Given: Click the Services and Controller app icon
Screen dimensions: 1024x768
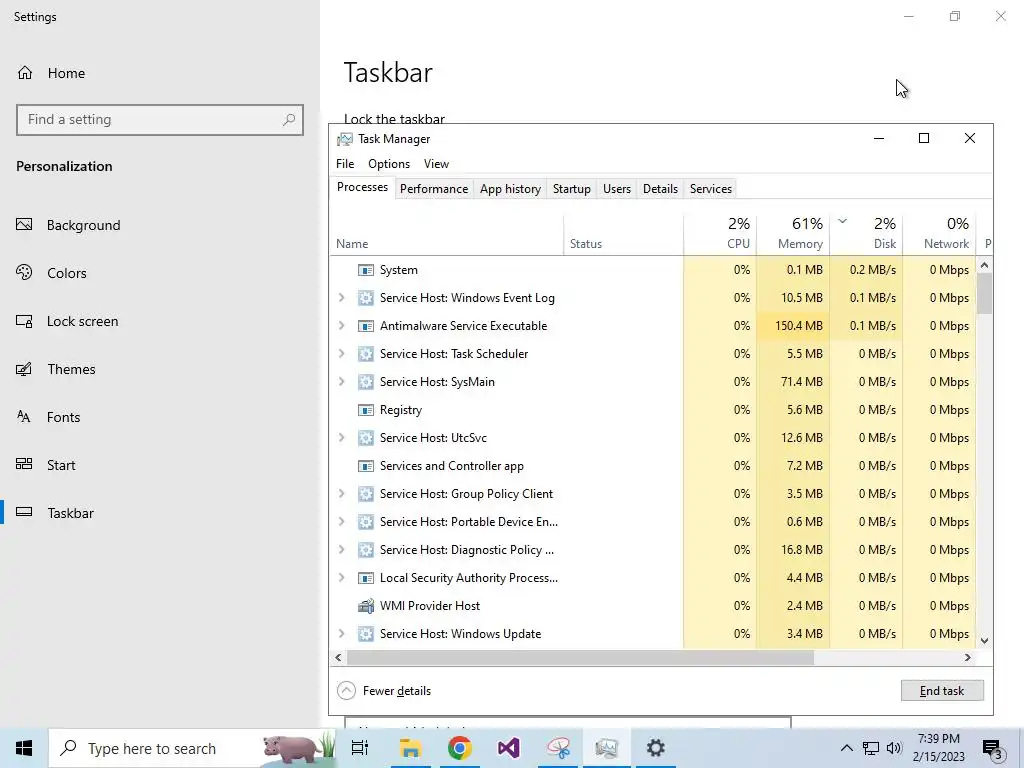Looking at the screenshot, I should (x=366, y=466).
